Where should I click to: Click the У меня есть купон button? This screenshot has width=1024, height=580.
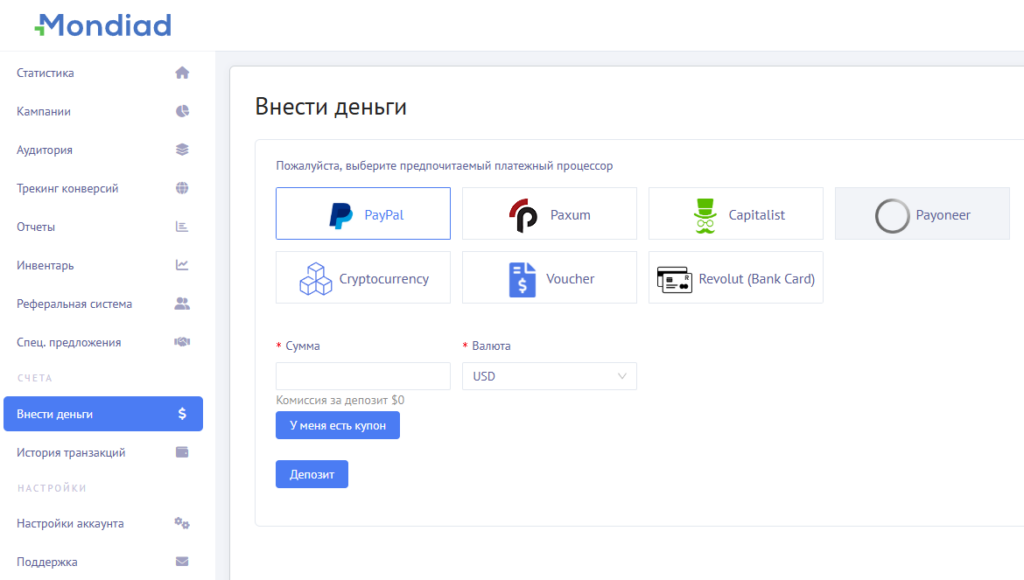click(337, 425)
